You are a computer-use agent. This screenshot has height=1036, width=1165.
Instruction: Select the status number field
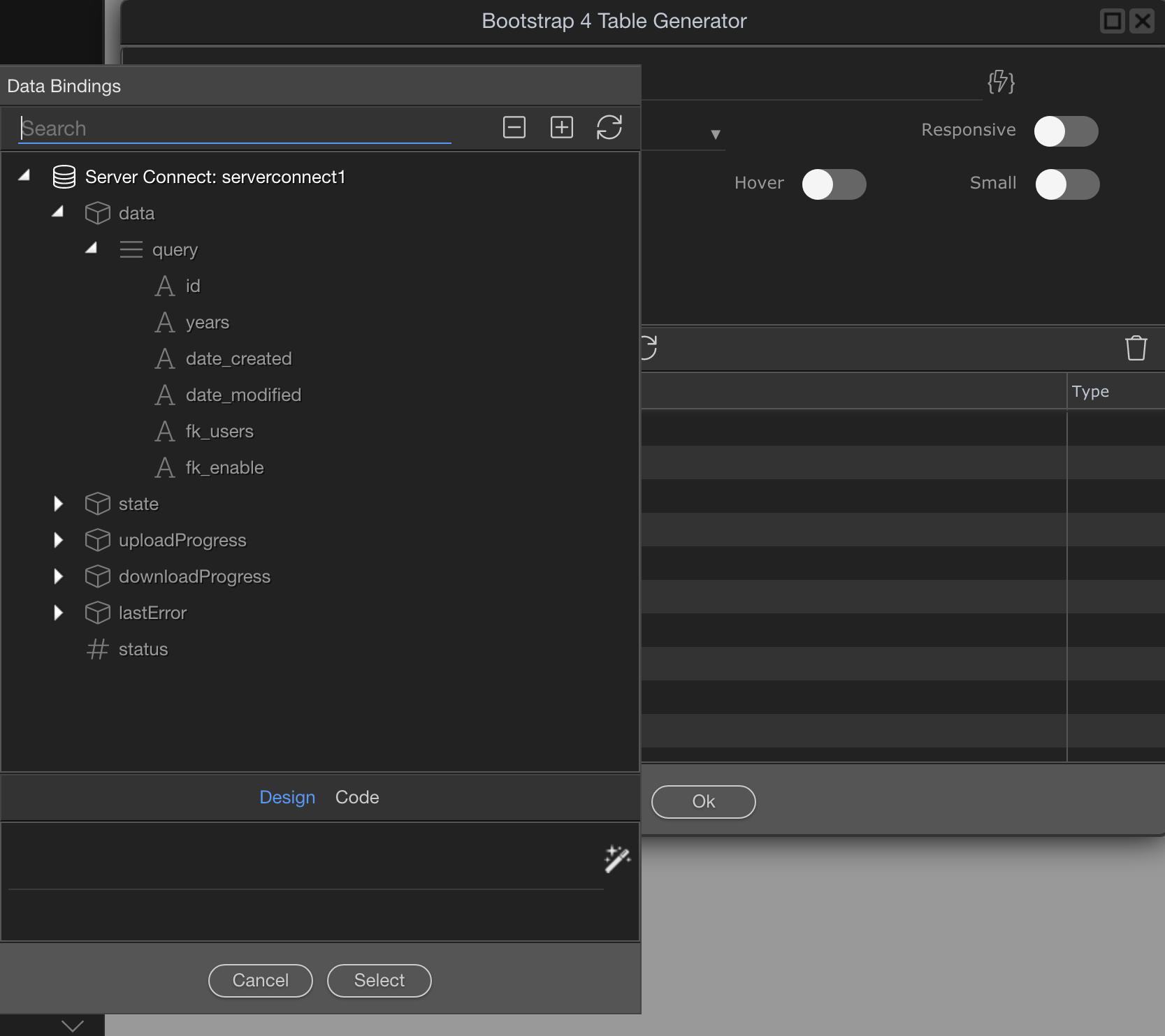[x=143, y=649]
